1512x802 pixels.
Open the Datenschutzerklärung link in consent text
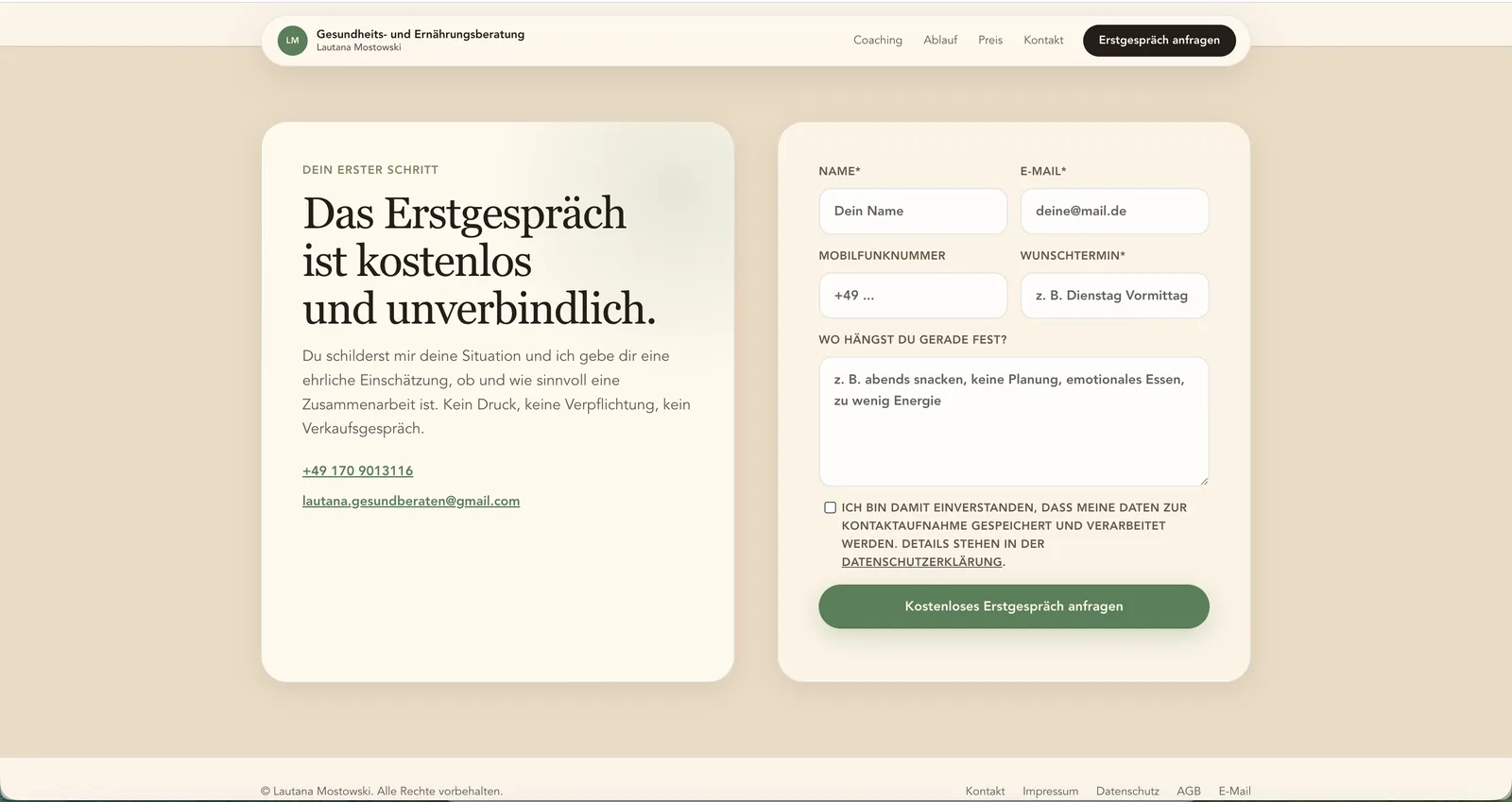tap(921, 562)
